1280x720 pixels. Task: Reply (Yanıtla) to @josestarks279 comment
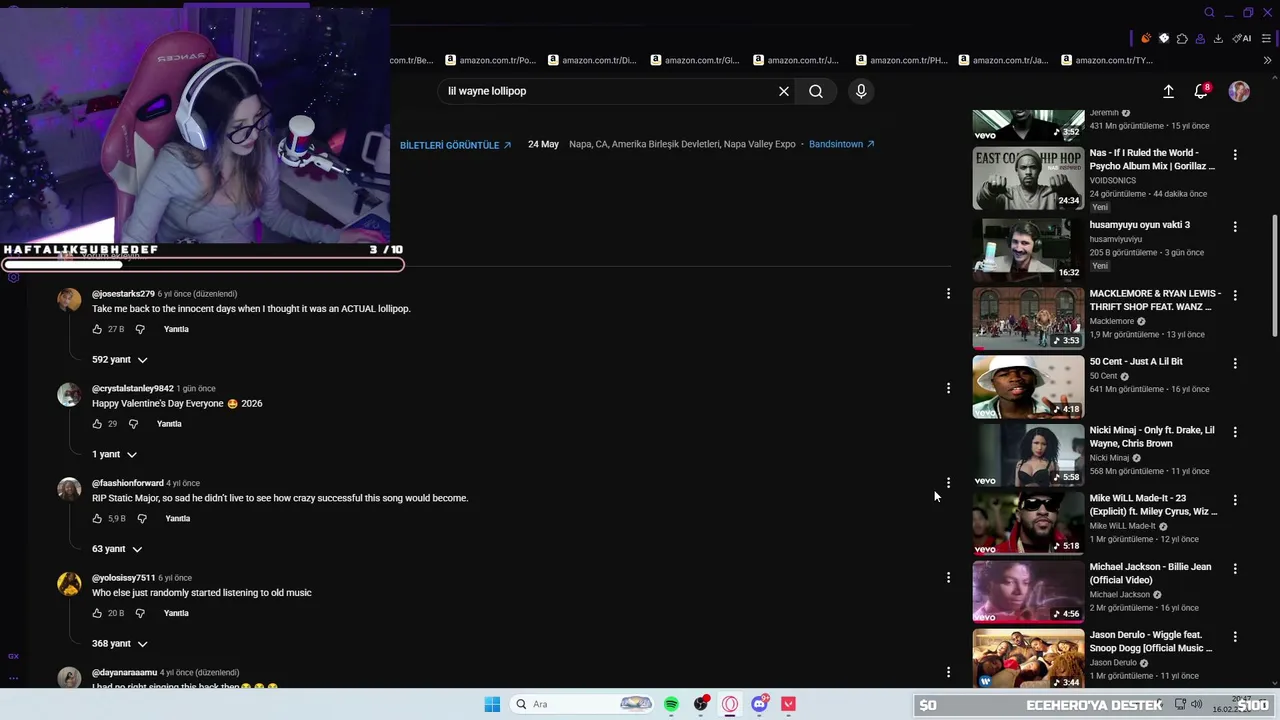tap(176, 329)
